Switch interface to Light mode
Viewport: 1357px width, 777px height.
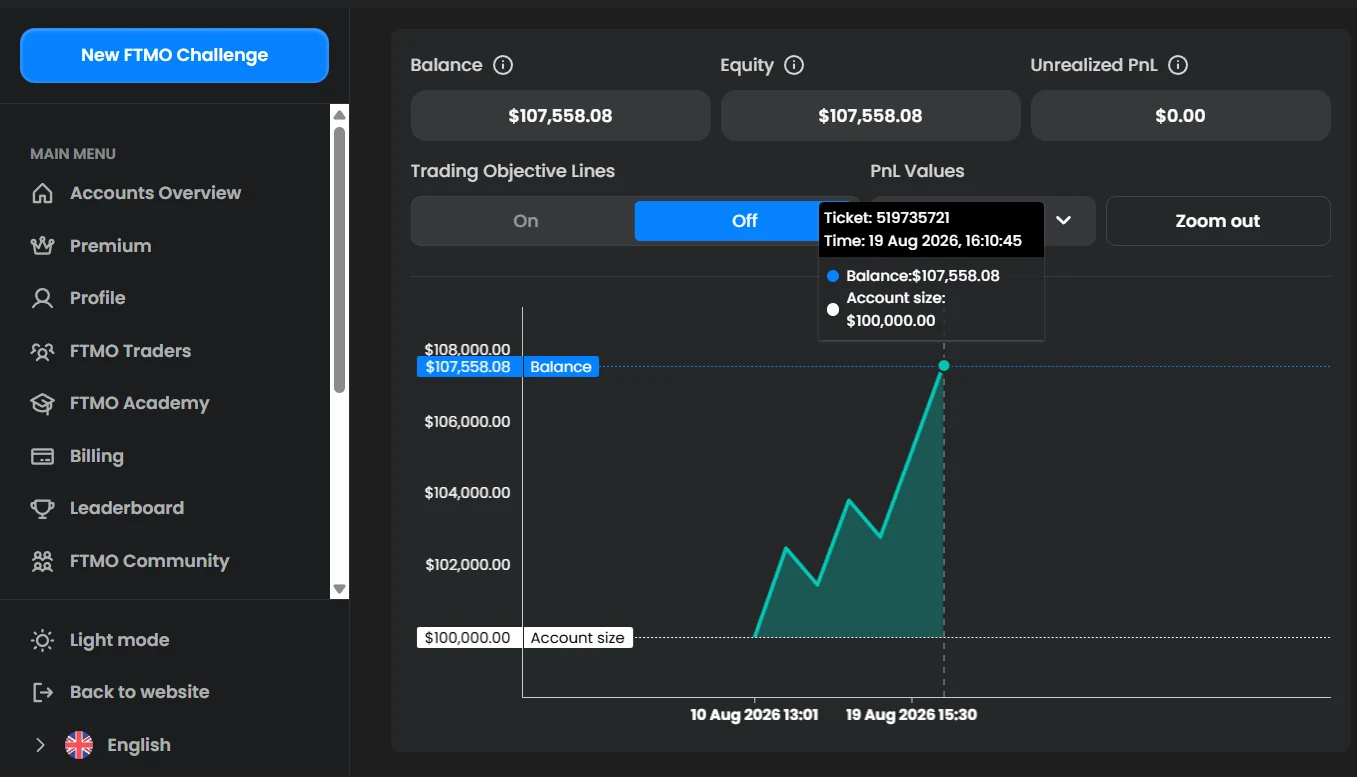coord(119,640)
